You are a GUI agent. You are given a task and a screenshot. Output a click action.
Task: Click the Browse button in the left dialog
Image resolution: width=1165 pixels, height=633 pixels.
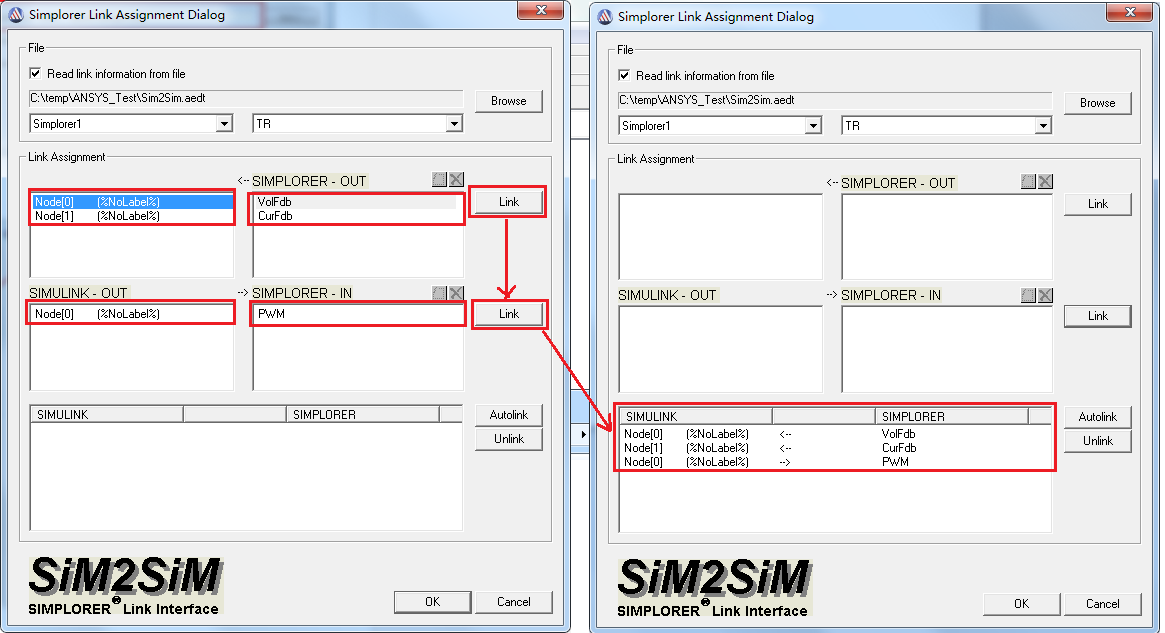point(508,100)
